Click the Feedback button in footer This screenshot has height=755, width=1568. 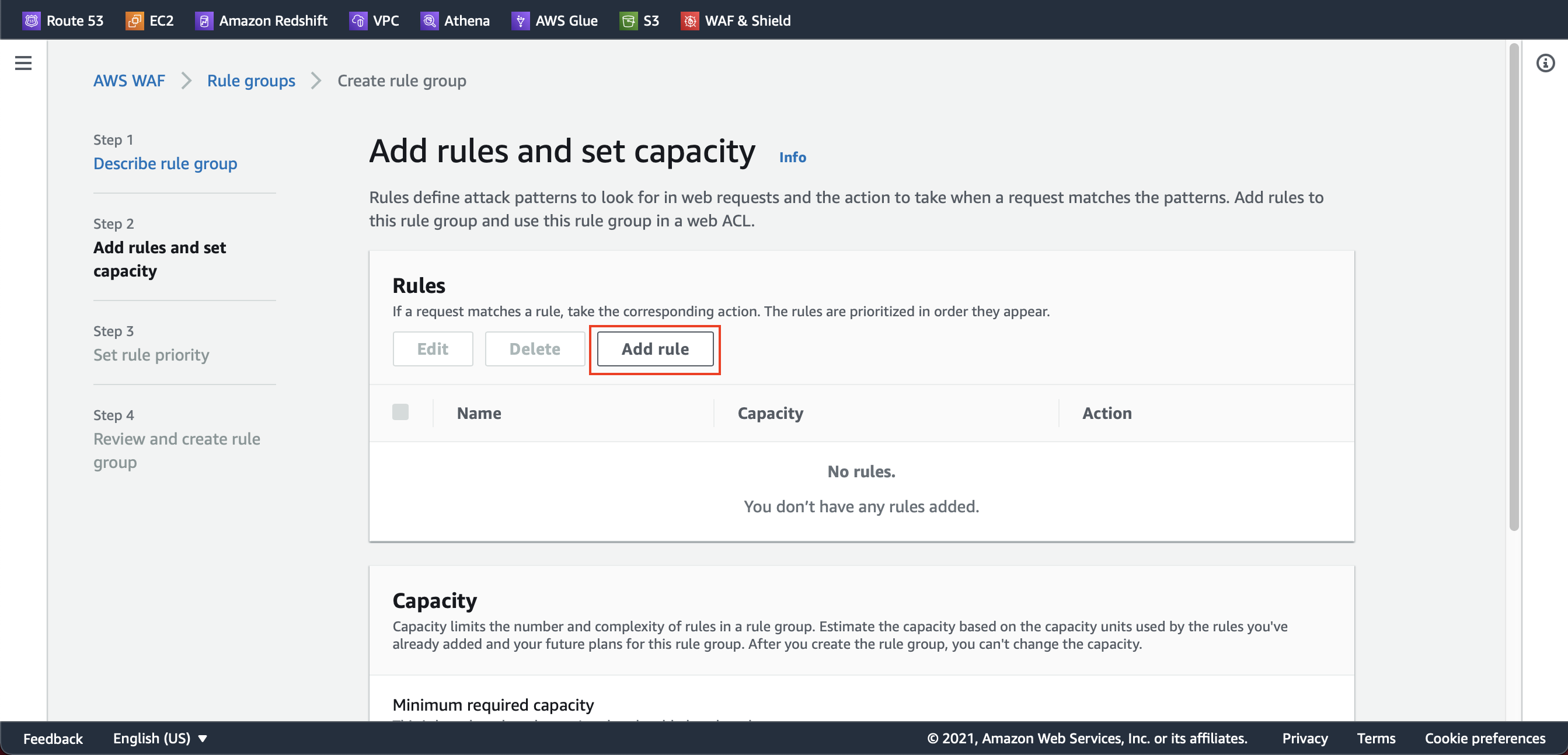(53, 738)
